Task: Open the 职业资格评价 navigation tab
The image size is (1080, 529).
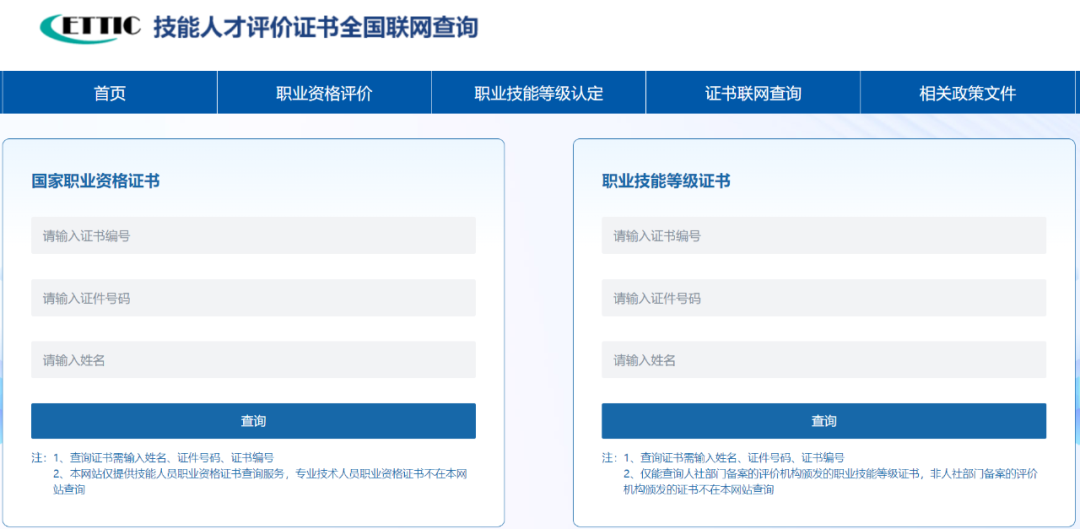Action: tap(324, 94)
